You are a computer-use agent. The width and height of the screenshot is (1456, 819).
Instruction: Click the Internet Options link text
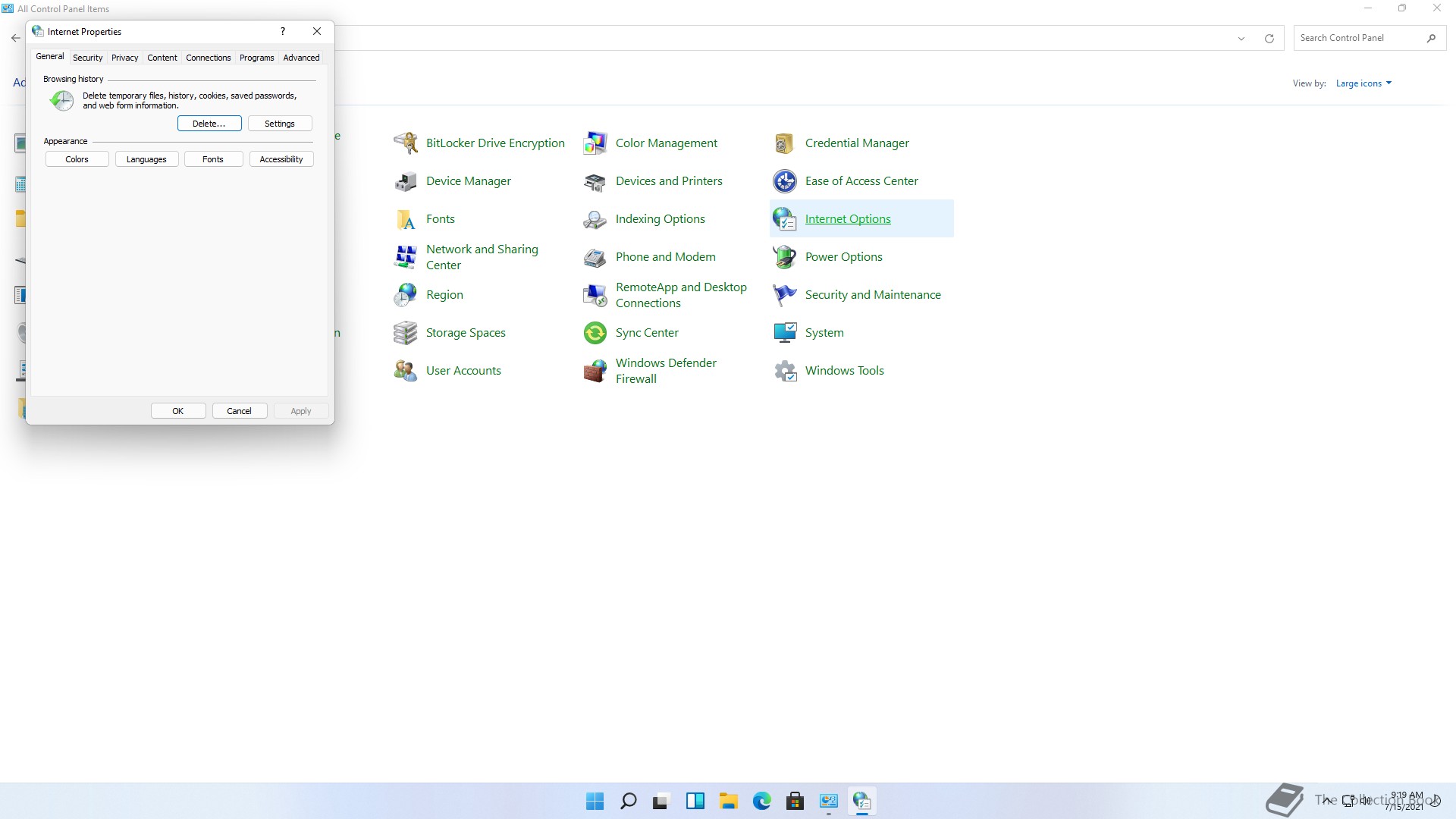(848, 218)
